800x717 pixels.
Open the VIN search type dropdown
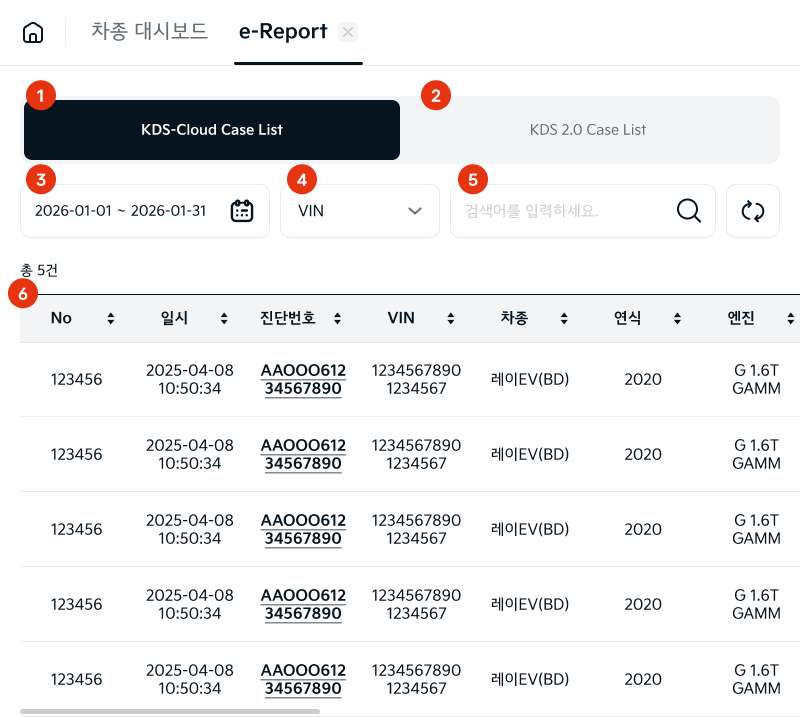click(360, 211)
